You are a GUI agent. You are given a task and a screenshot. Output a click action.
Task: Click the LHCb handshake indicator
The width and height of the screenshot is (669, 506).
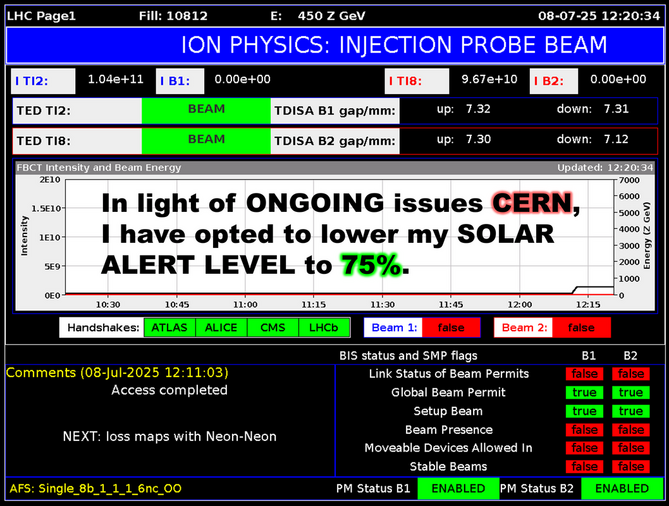324,328
